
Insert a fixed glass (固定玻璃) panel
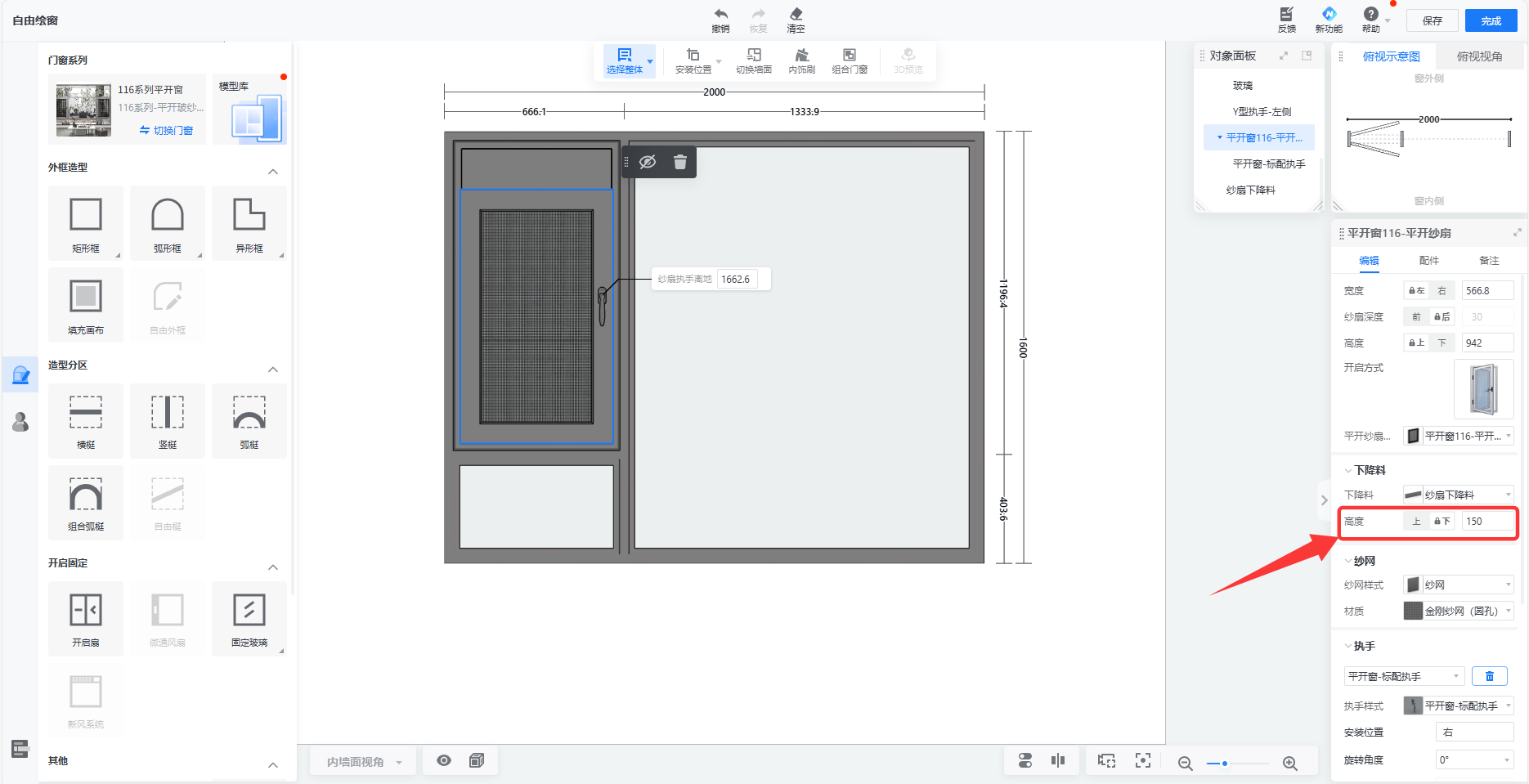(249, 612)
